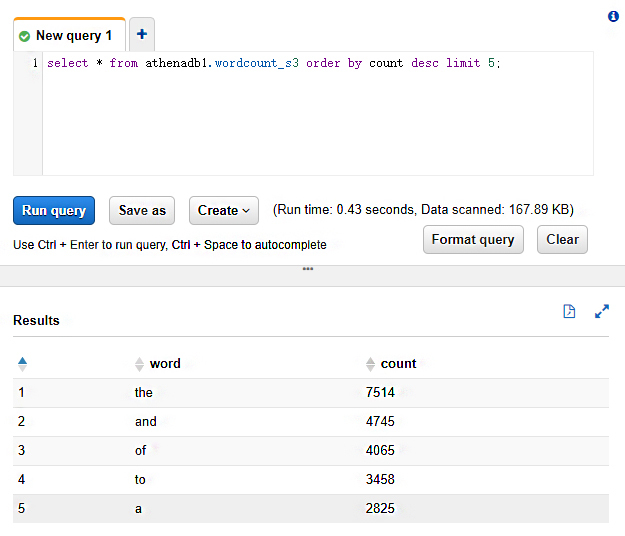Click the count value 4065
This screenshot has width=625, height=536.
click(x=380, y=451)
